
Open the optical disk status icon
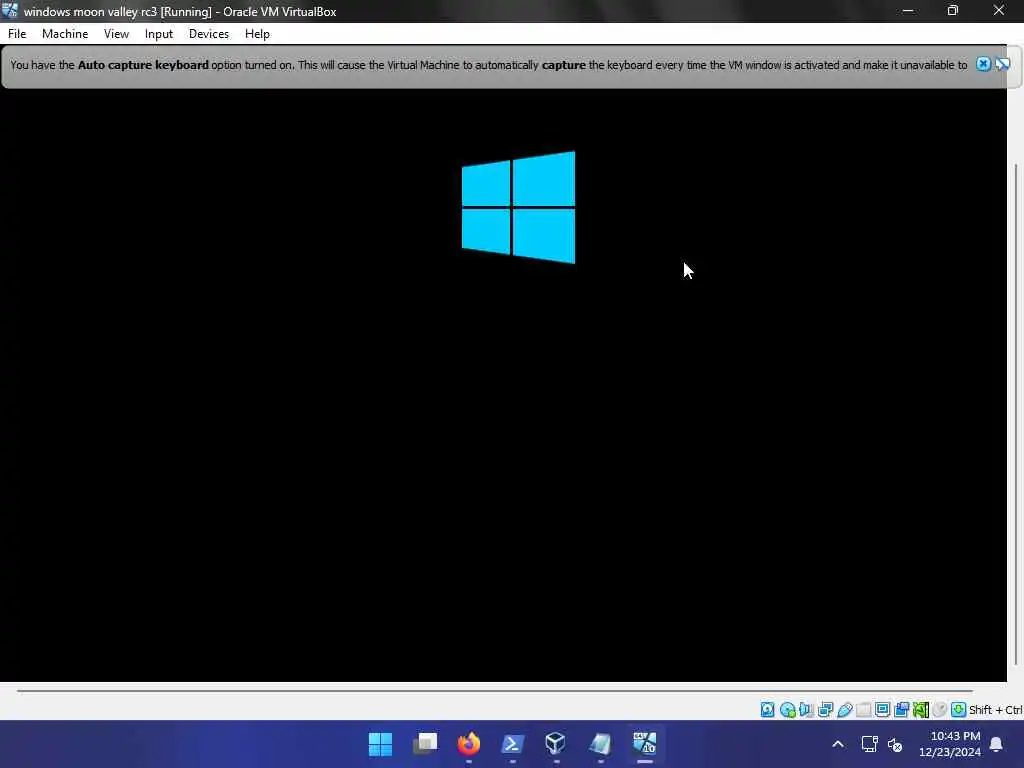tap(788, 709)
